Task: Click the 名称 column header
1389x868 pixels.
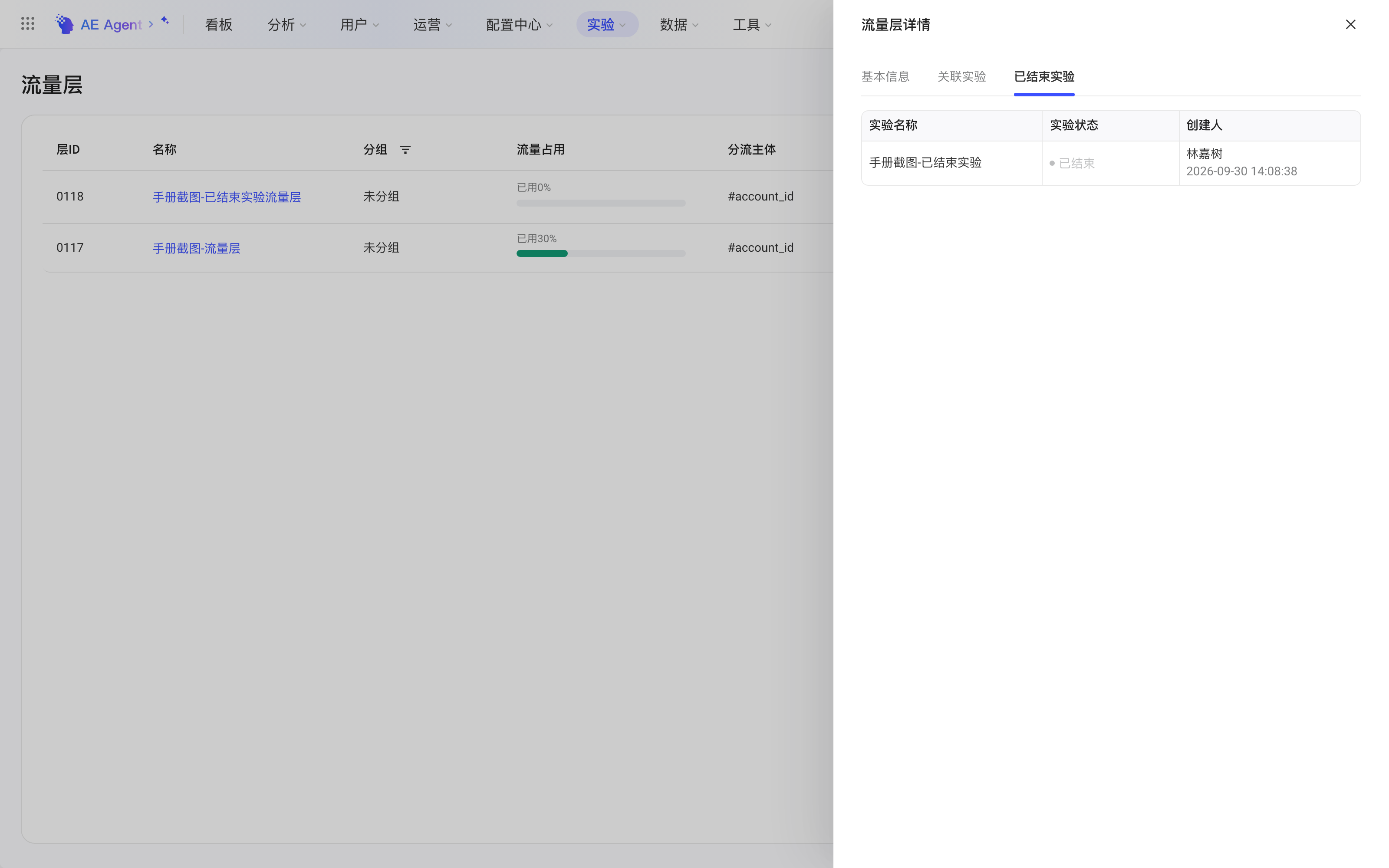Action: [x=164, y=149]
